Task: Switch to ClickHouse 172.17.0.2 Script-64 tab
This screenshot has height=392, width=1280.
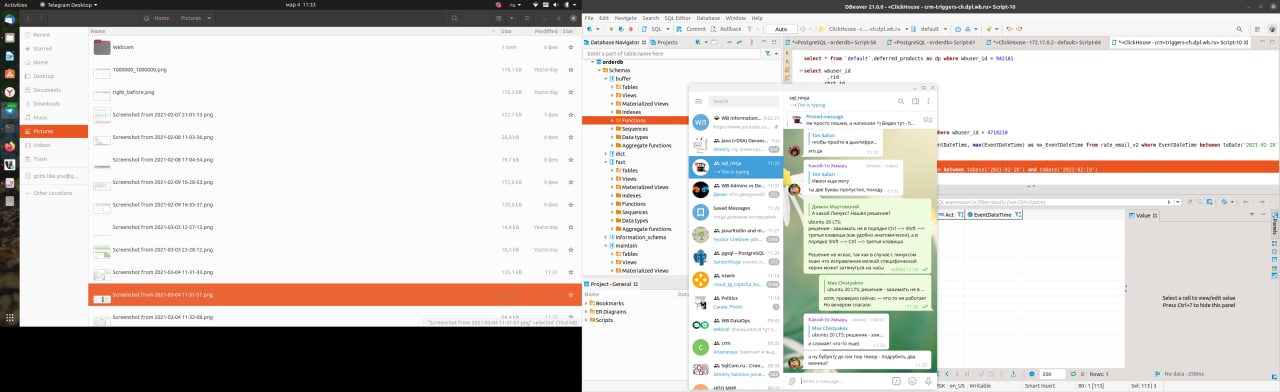Action: pyautogui.click(x=1043, y=42)
